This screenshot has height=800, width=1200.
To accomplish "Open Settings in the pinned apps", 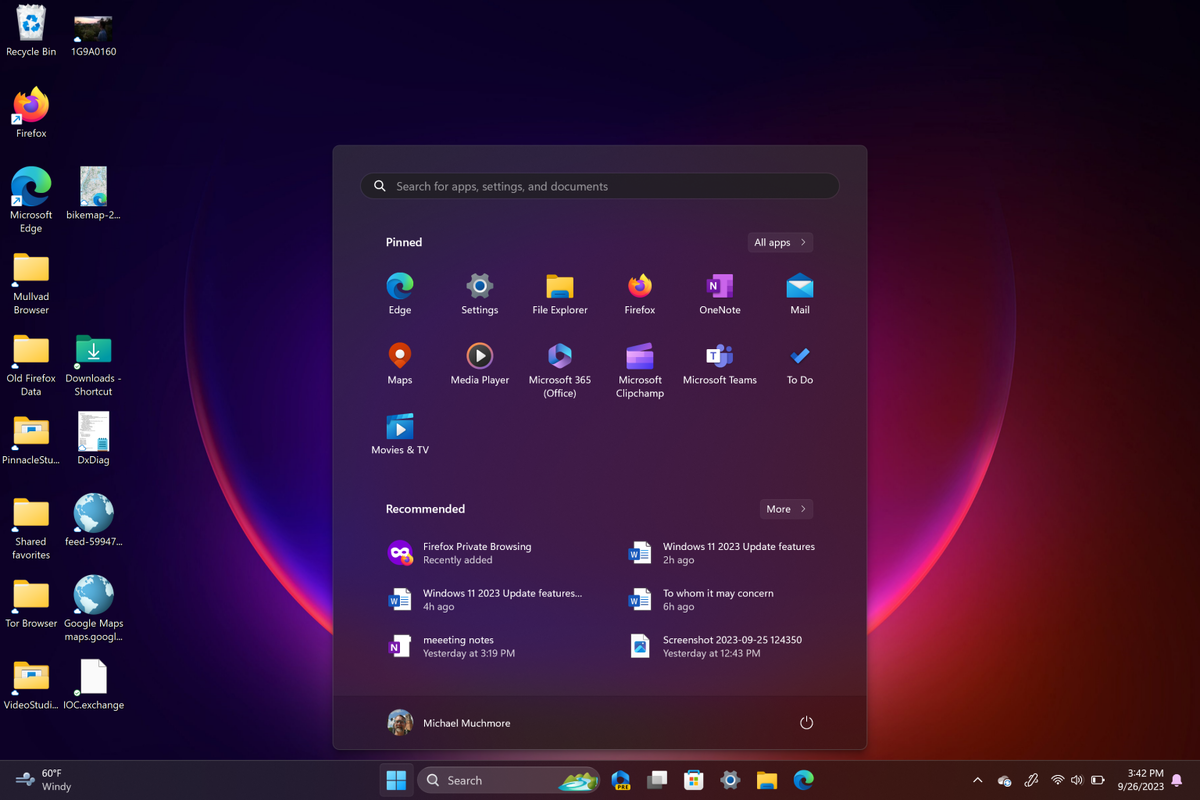I will (x=480, y=294).
